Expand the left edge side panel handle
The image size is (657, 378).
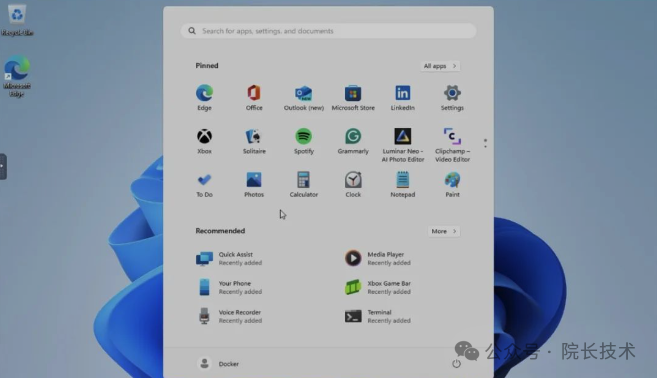(3, 166)
